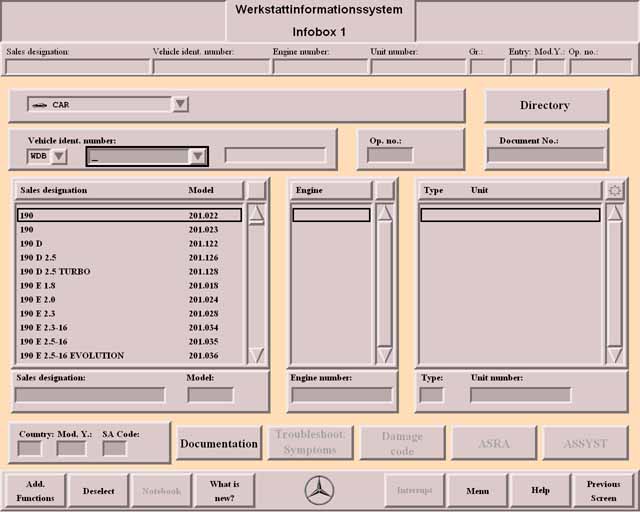
Task: Focus the Engine number field below Engine list
Action: pyautogui.click(x=342, y=395)
